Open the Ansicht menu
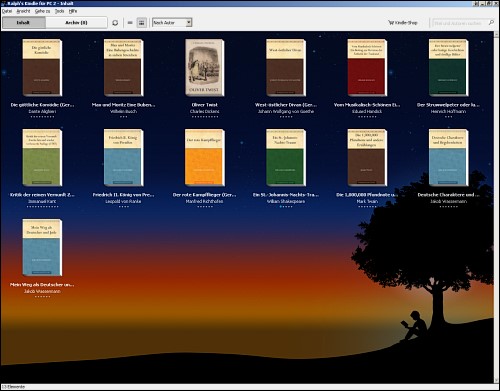The height and width of the screenshot is (391, 500). click(23, 11)
